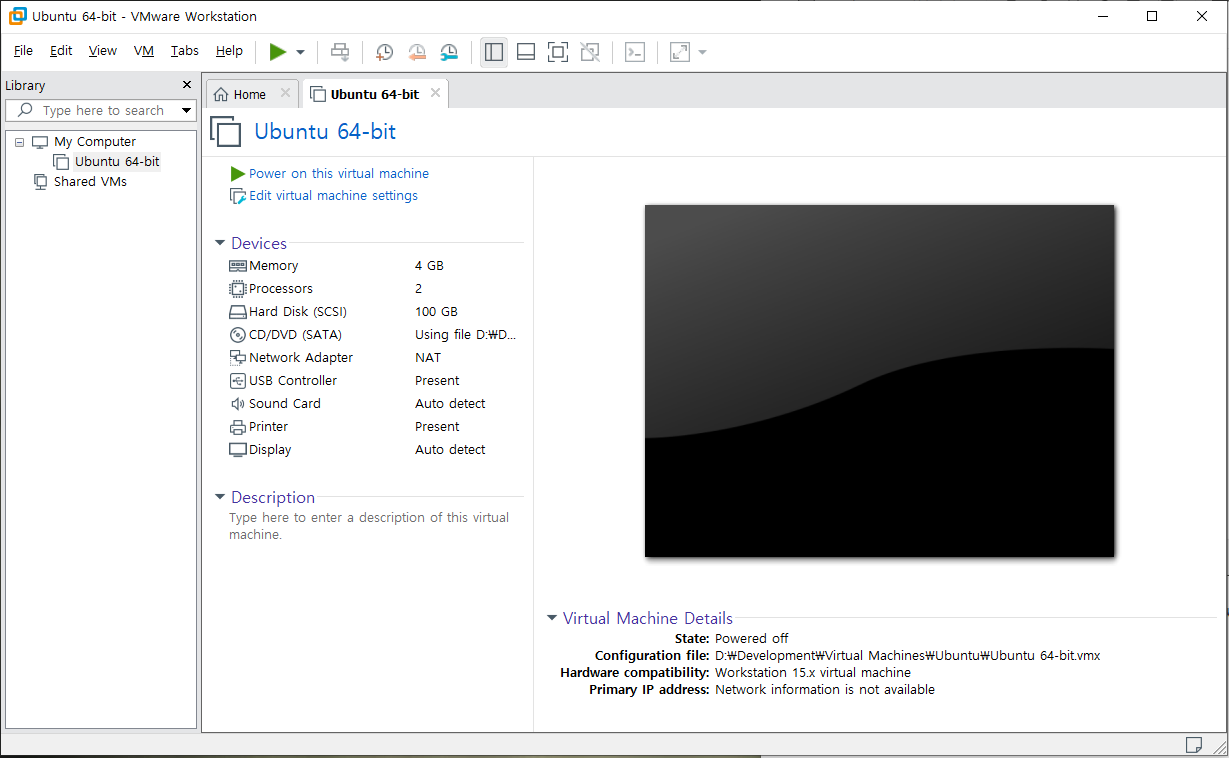Click the message log icon in status bar
Screen dimensions: 1229x758
coord(1194,744)
